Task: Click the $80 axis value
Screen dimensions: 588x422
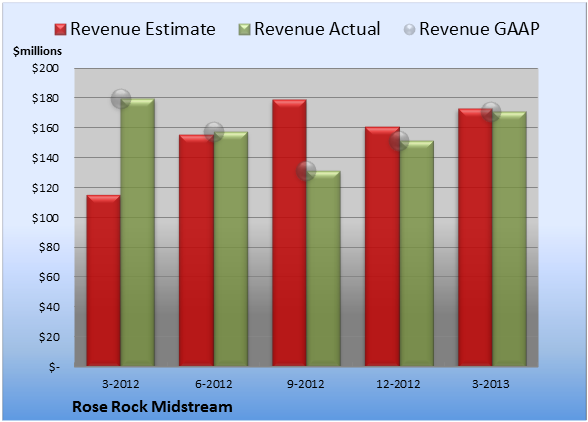Action: tap(49, 247)
